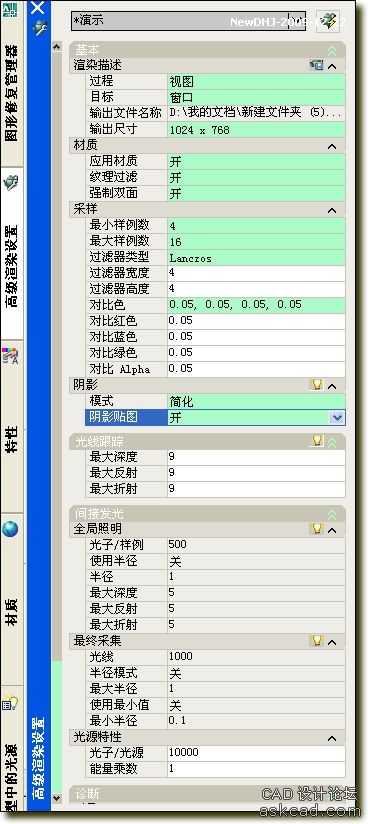
Task: Click the 目标 value 窗口
Action: (256, 97)
